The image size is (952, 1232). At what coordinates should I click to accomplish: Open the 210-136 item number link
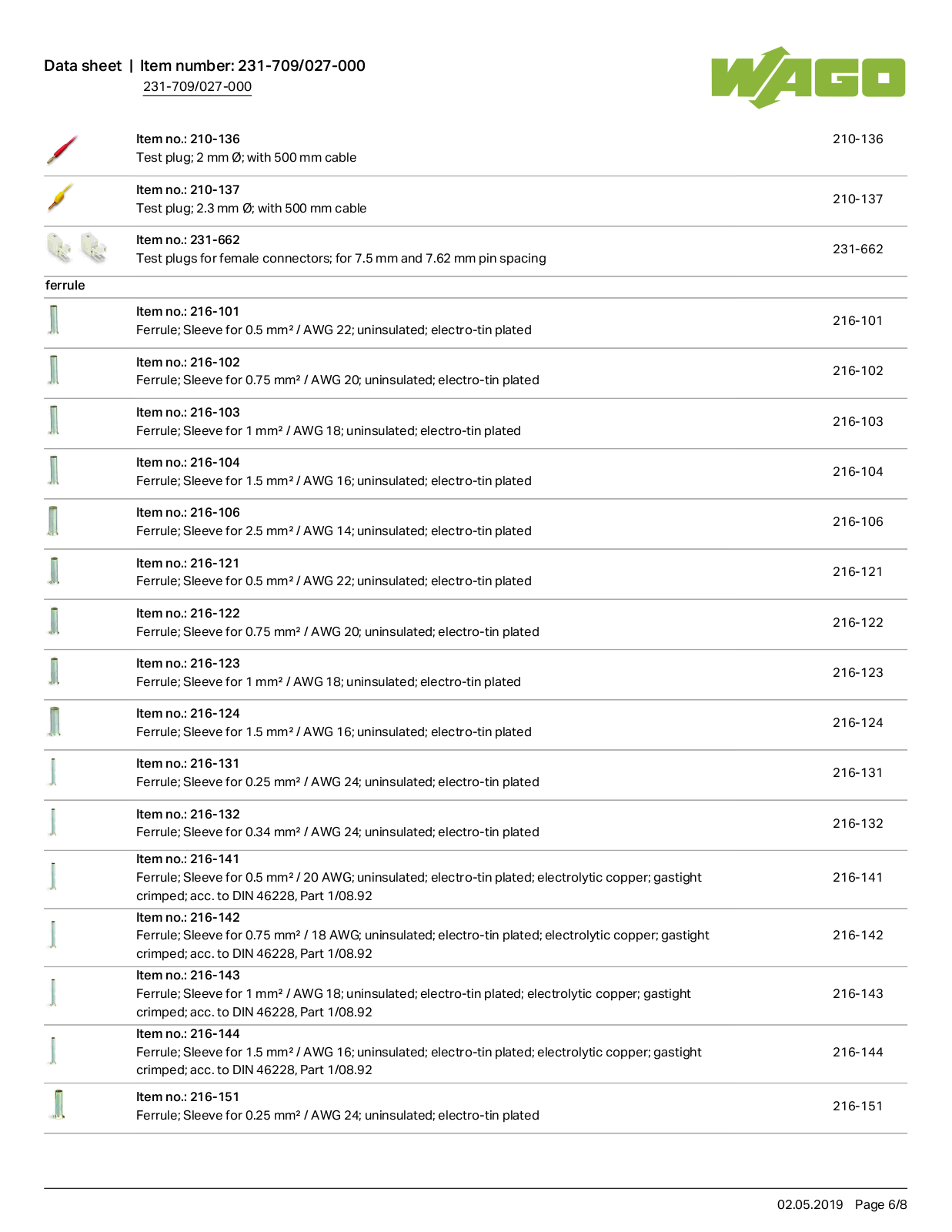(857, 139)
